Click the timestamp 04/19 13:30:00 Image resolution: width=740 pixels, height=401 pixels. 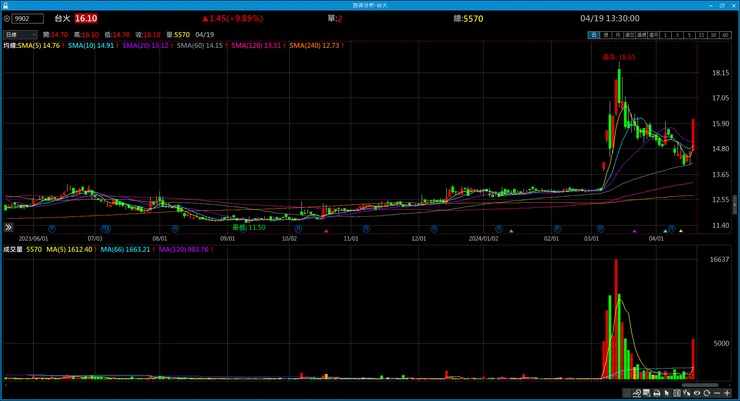610,18
